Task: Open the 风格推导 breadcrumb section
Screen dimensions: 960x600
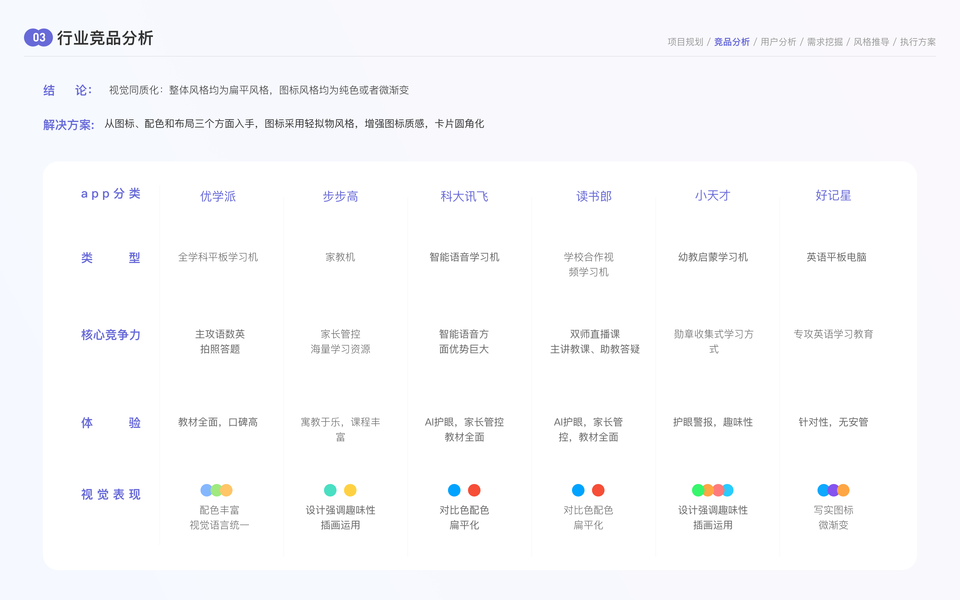Action: tap(871, 42)
